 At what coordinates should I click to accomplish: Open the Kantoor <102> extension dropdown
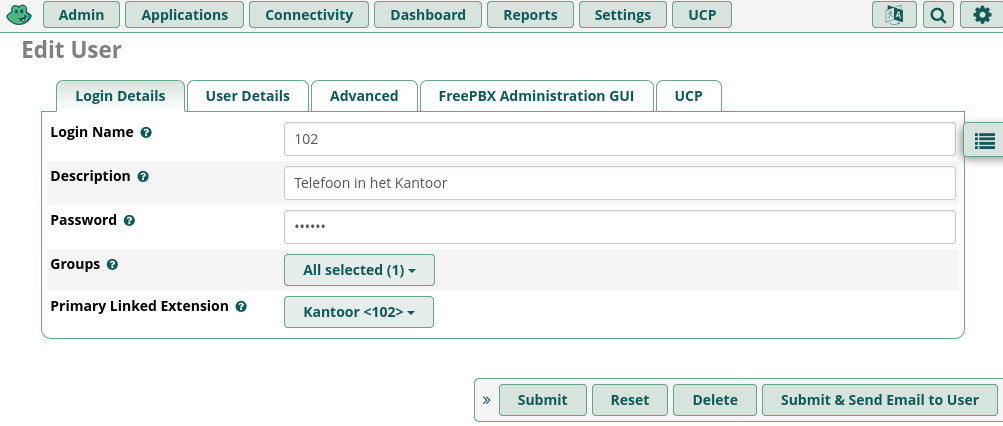[x=359, y=312]
